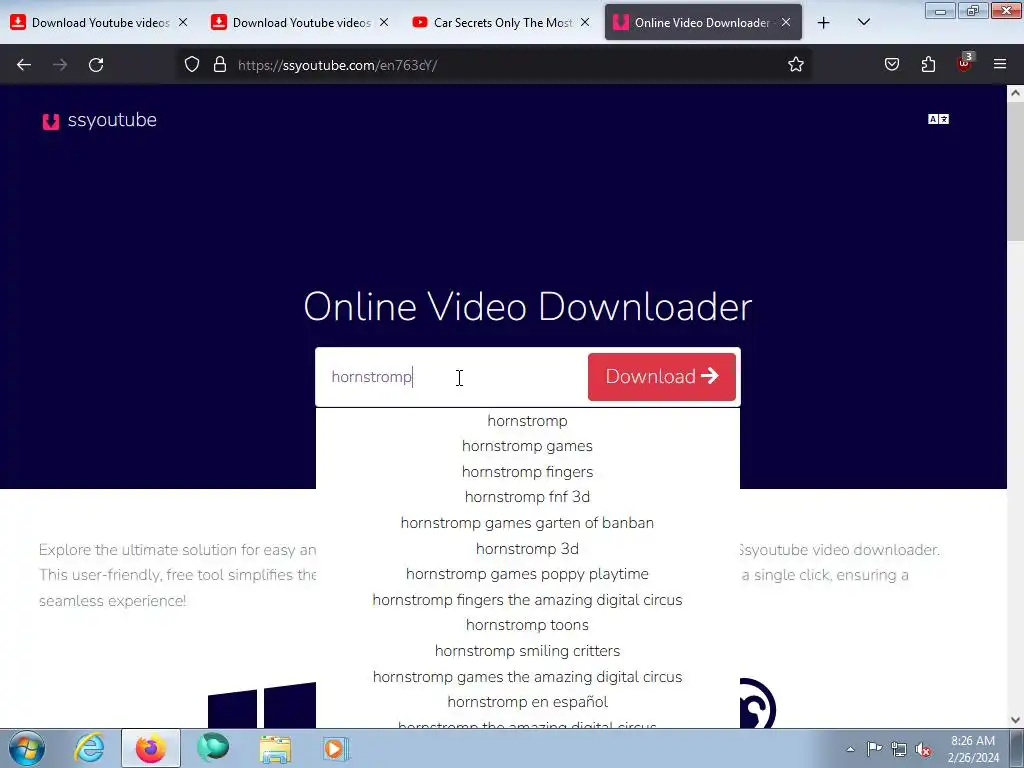Click the ssyoutube logo

tap(99, 120)
